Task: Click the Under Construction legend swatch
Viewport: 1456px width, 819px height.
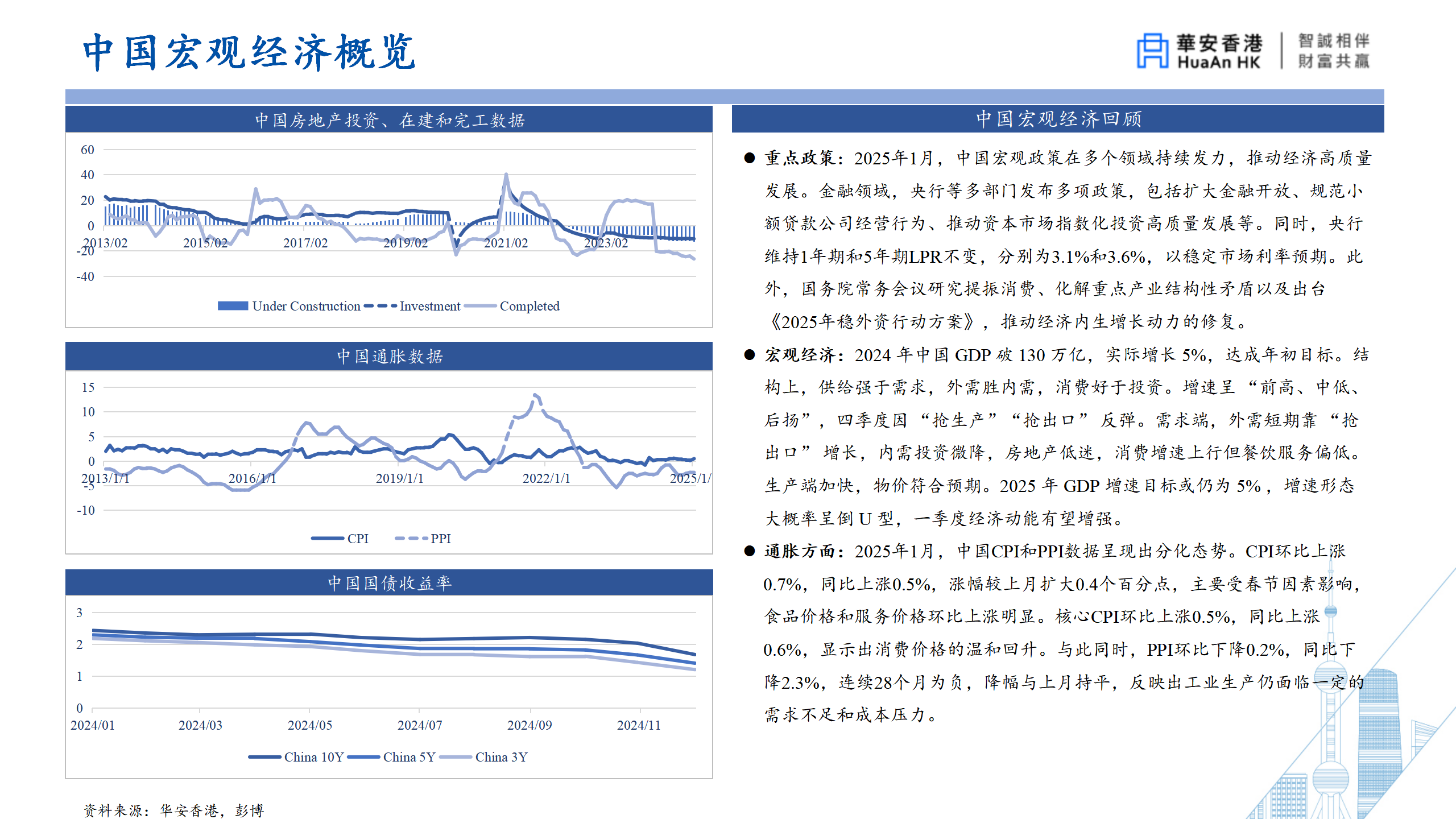Action: coord(233,306)
